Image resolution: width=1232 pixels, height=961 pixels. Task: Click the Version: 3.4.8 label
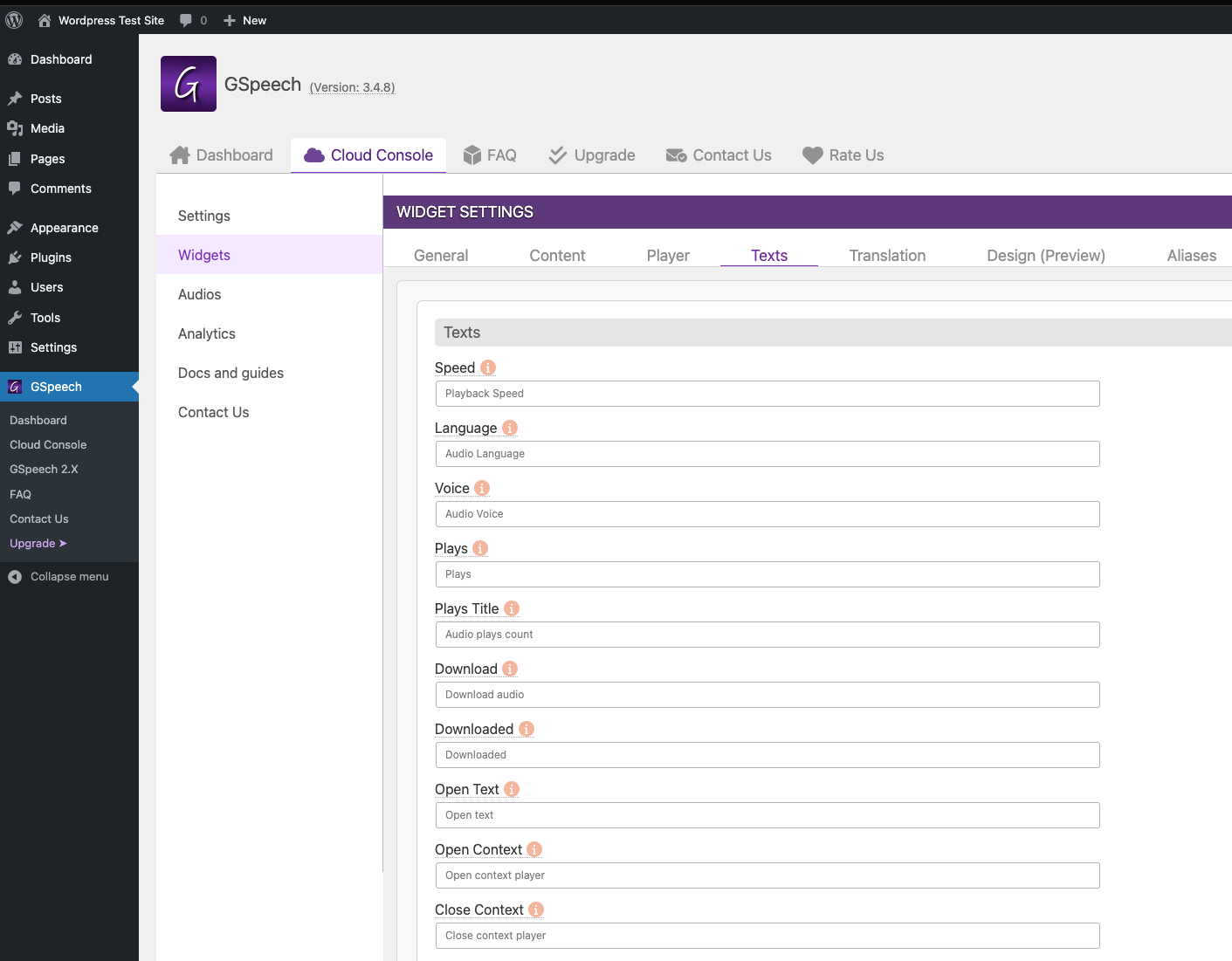tap(352, 87)
